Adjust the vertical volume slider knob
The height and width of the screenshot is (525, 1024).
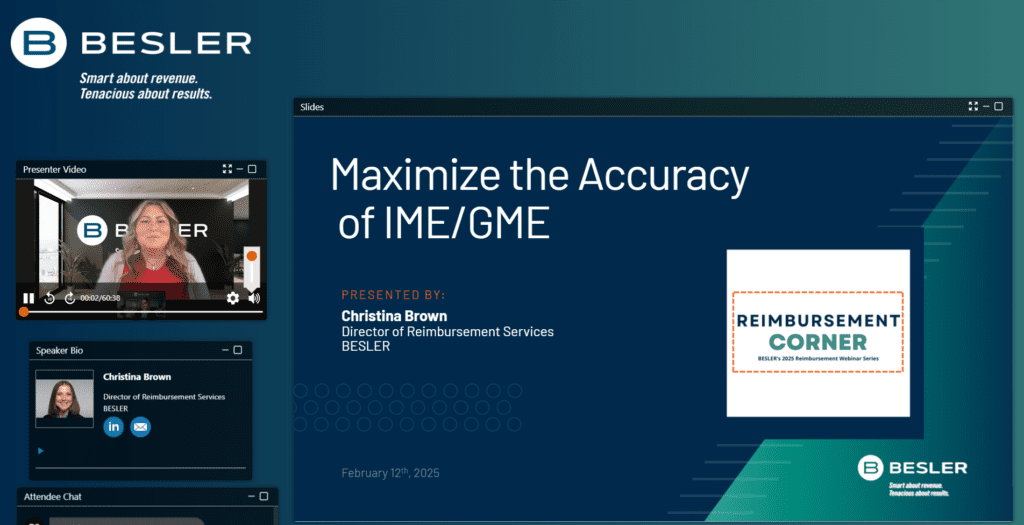[251, 255]
